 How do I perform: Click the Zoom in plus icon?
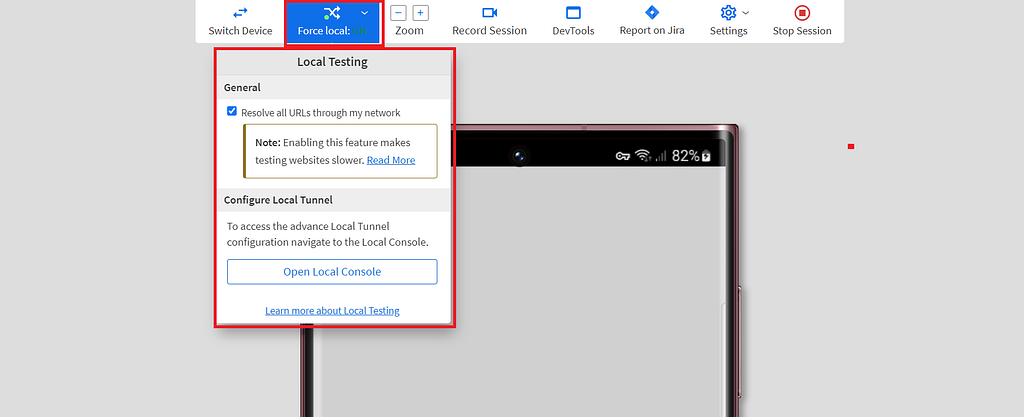click(421, 12)
